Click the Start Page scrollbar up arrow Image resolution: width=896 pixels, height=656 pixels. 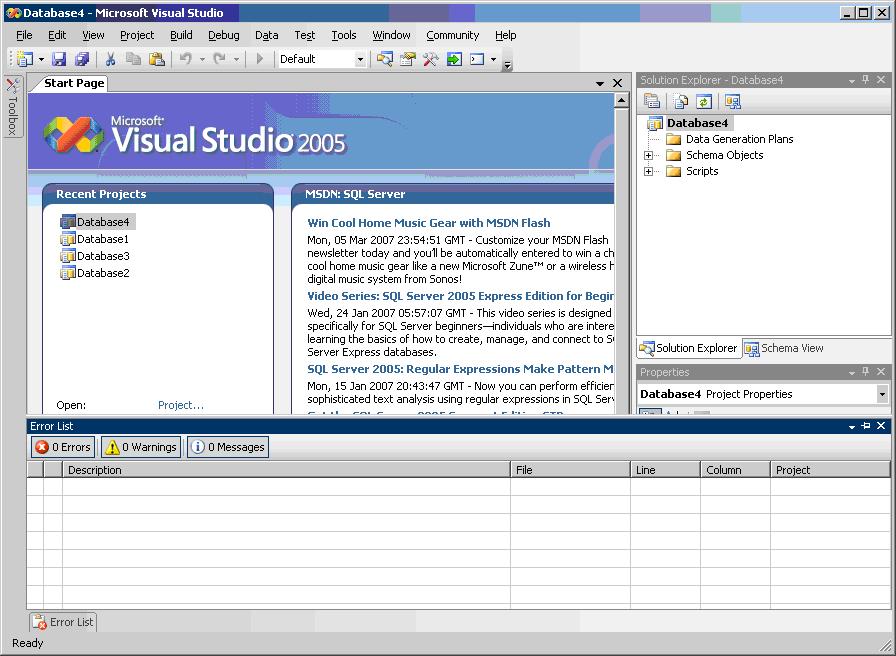click(x=621, y=101)
